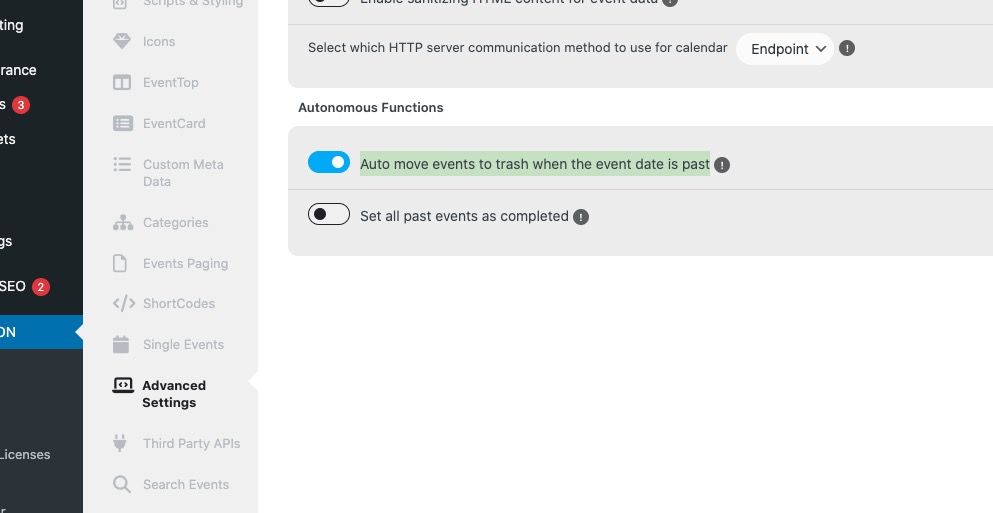
Task: Open the ShortCodes code brackets icon
Action: point(124,303)
